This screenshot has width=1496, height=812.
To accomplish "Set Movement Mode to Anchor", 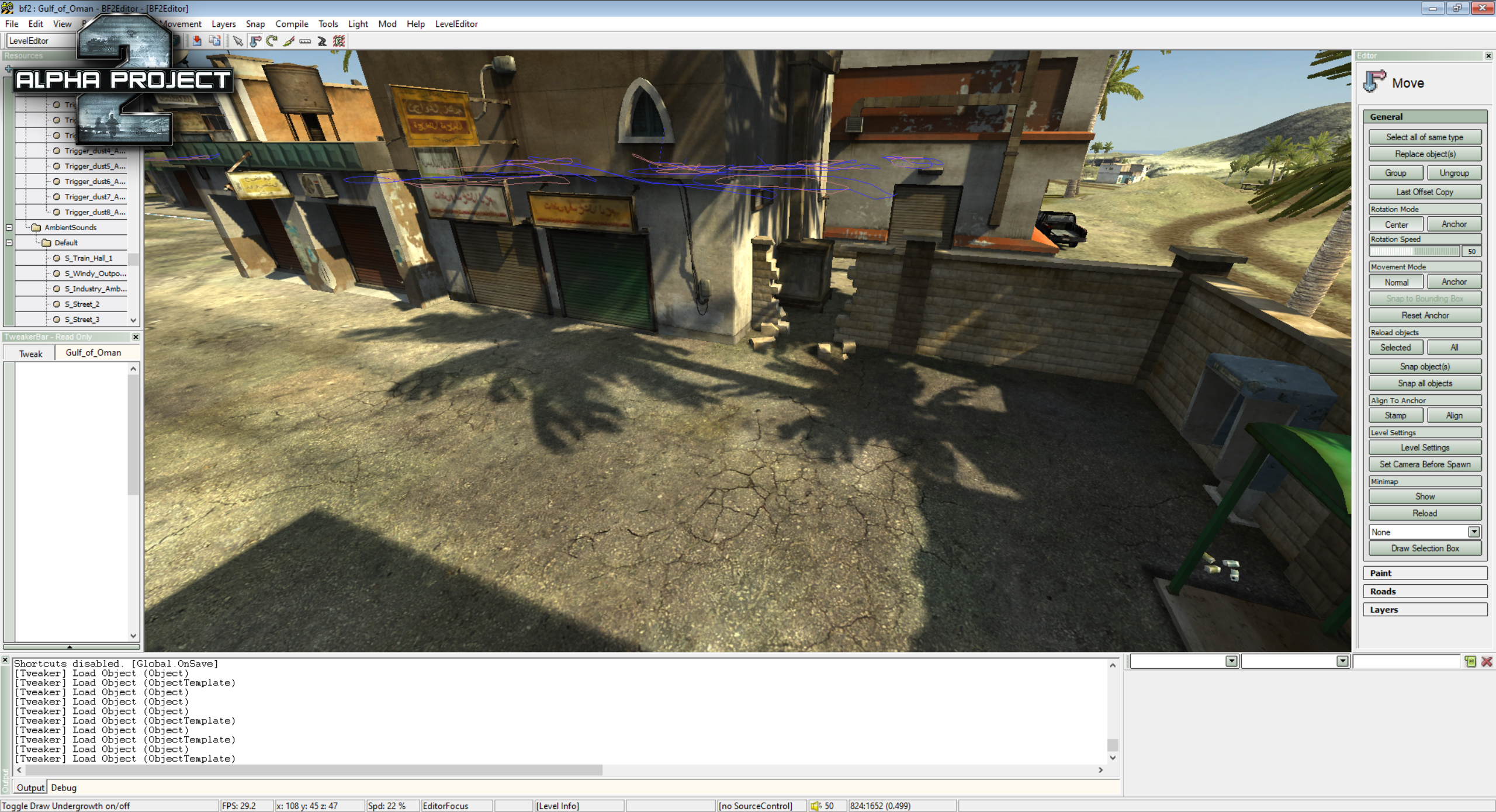I will [1454, 282].
